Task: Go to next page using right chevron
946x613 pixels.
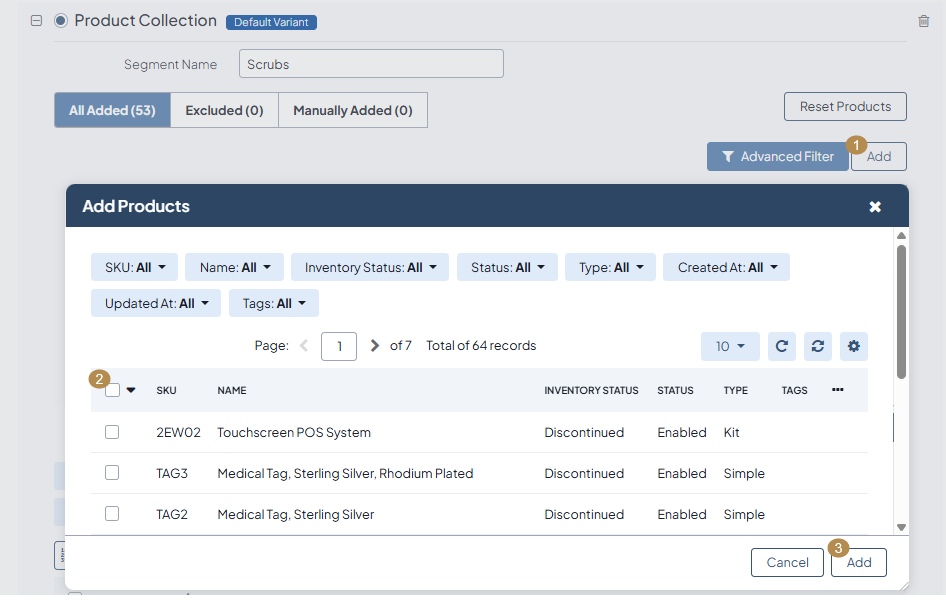Action: 375,346
